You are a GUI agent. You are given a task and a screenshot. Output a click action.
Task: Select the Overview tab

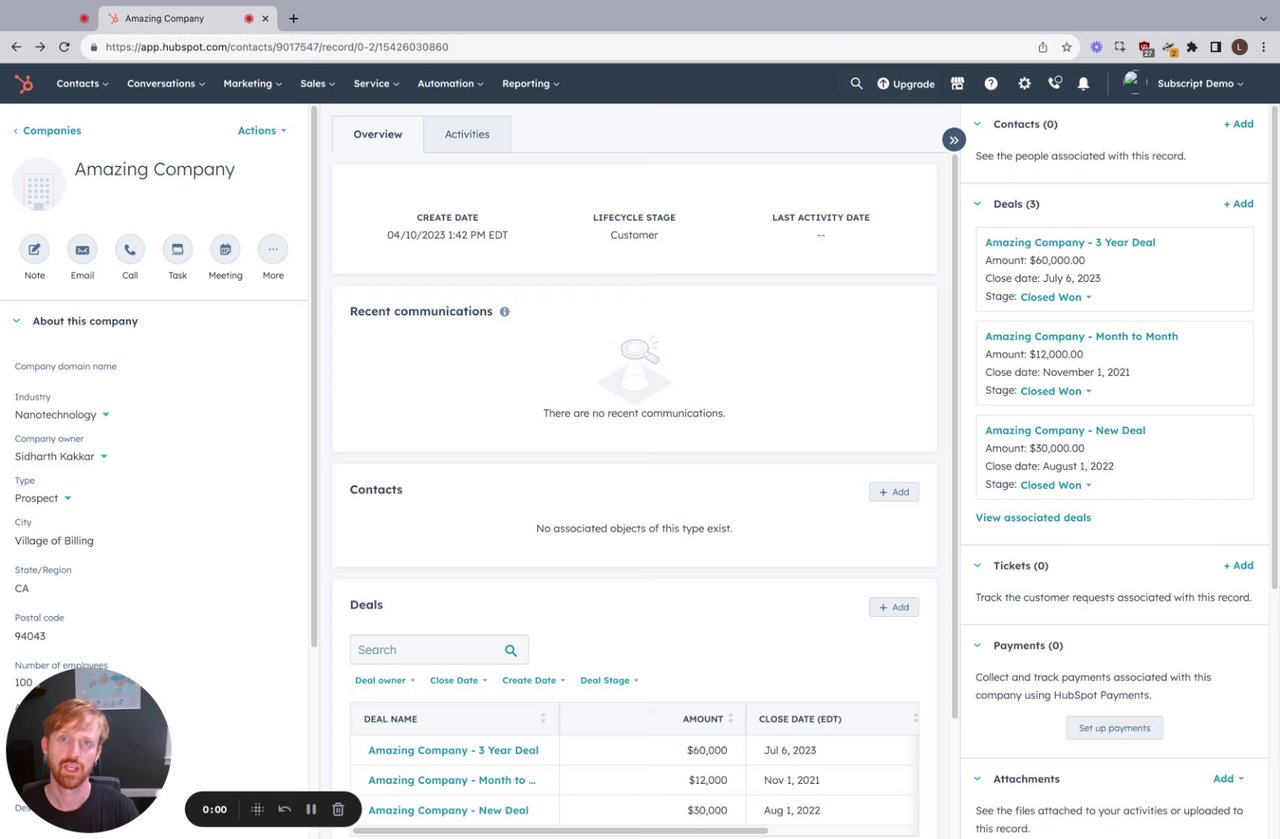click(x=378, y=134)
